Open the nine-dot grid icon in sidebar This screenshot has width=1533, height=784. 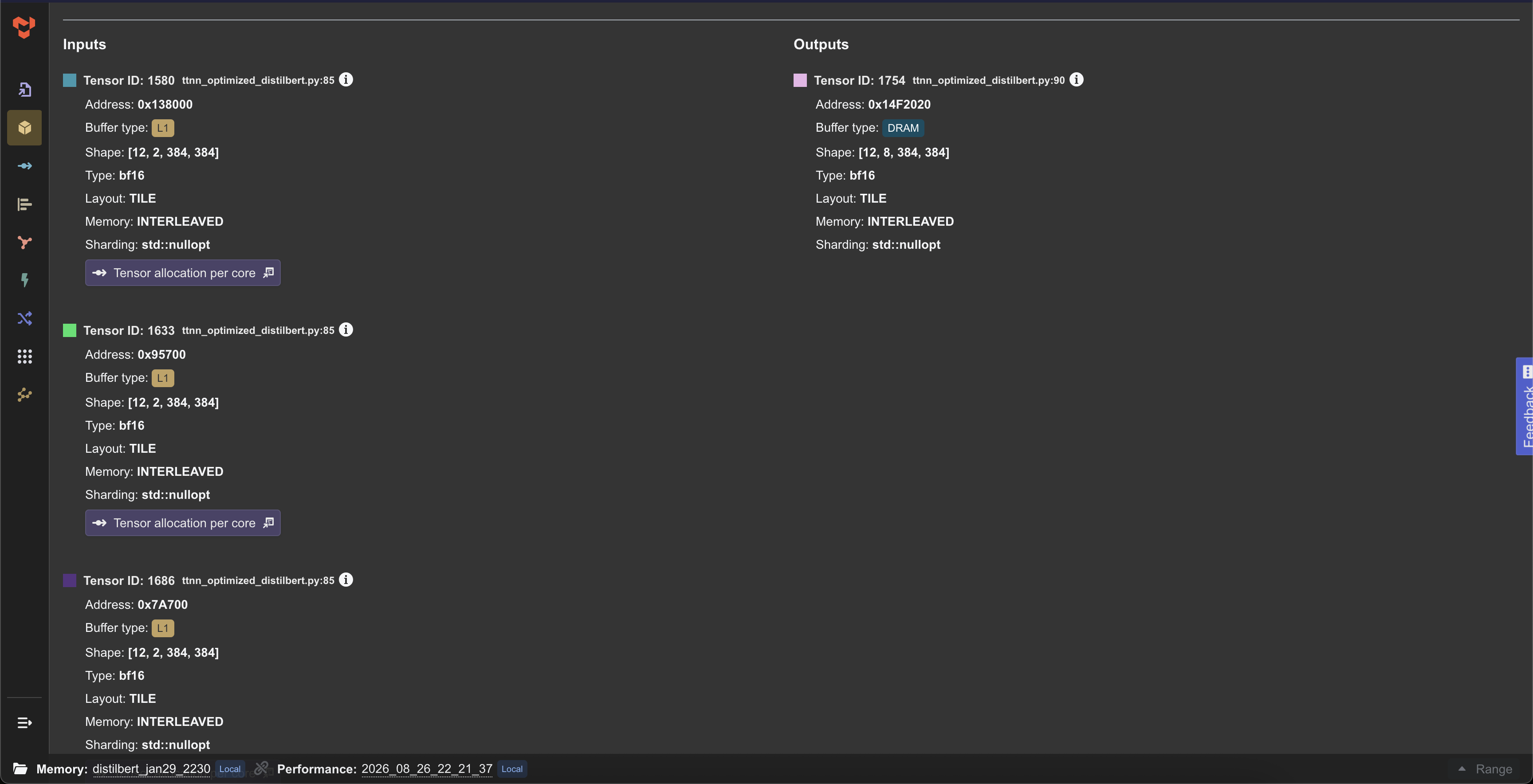[x=24, y=357]
